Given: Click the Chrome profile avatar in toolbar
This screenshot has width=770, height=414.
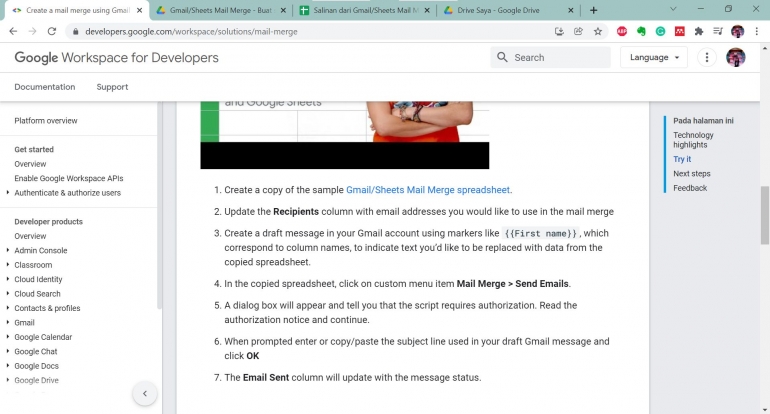Looking at the screenshot, I should click(x=737, y=31).
